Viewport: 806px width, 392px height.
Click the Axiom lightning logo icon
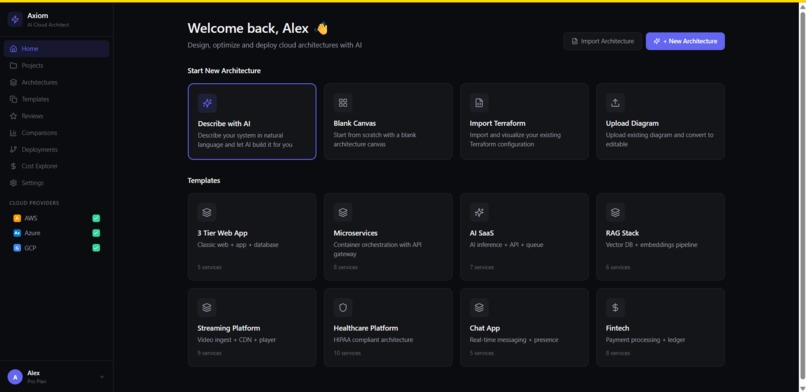click(x=15, y=20)
